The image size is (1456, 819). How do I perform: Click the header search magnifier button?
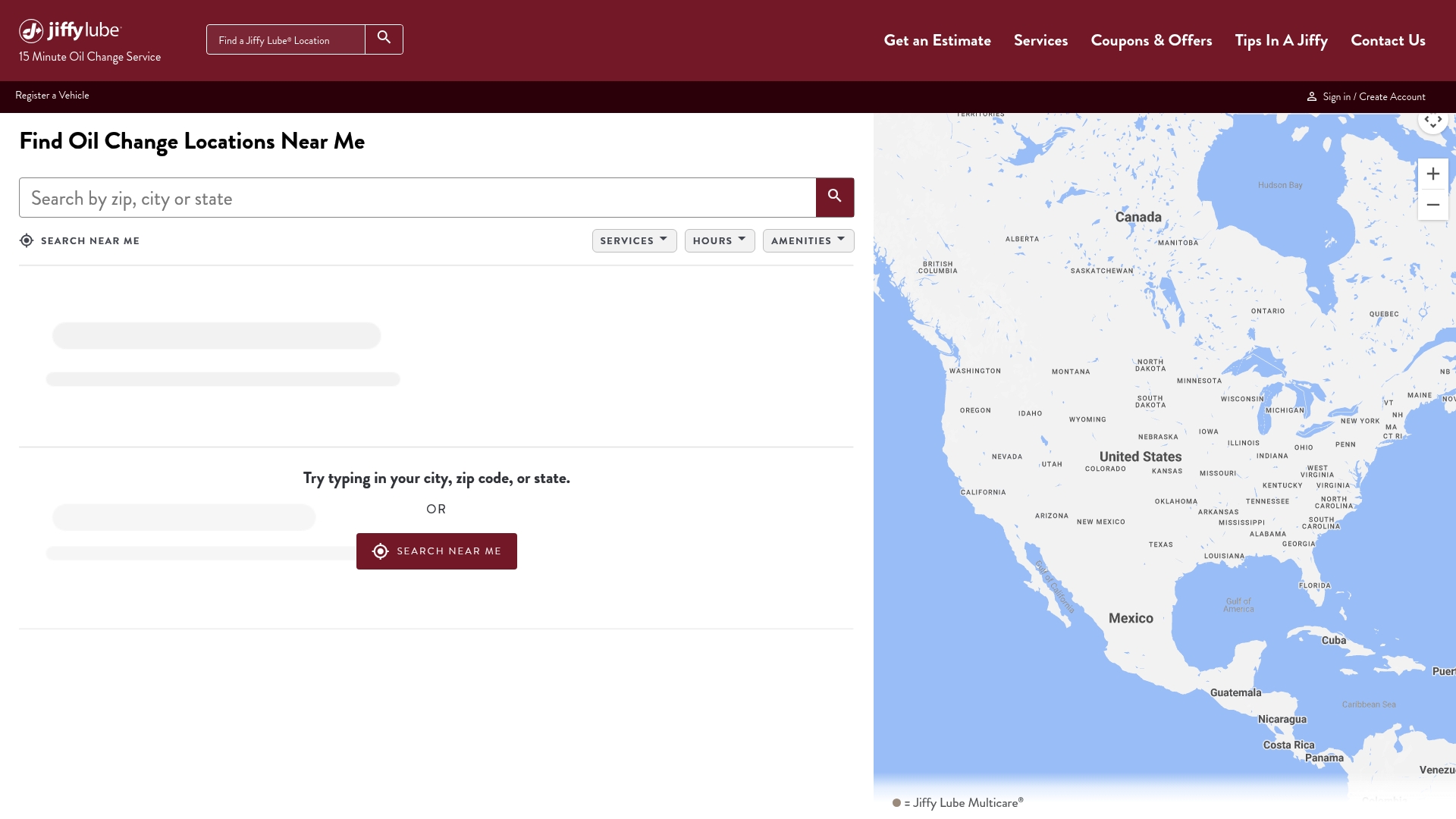tap(384, 39)
